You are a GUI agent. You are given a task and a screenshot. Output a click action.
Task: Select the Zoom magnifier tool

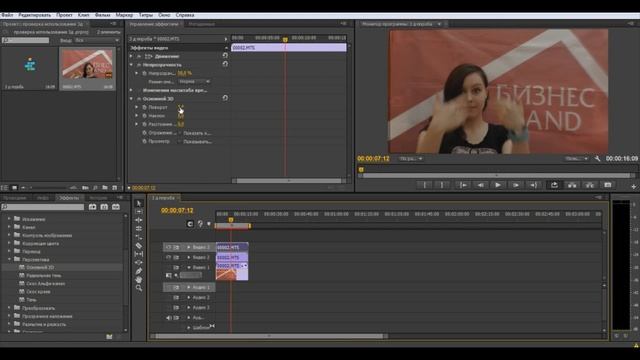pos(139,288)
